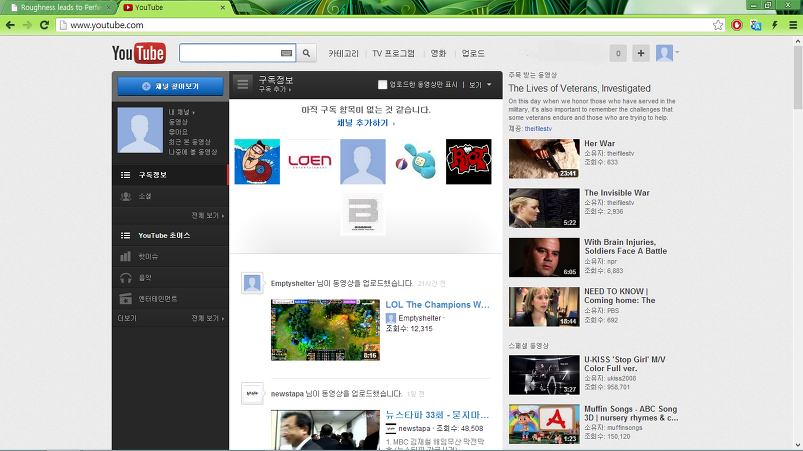803x451 pixels.
Task: Click the PSY cartoon channel icon
Action: tap(257, 162)
